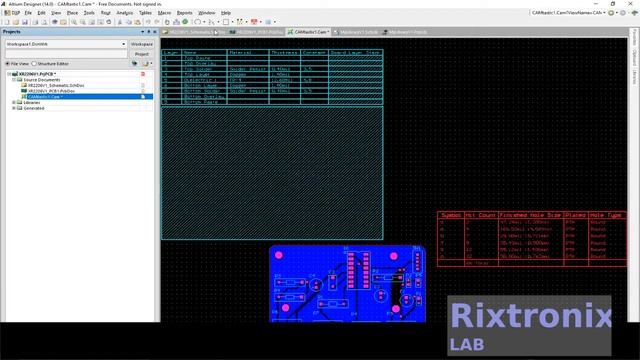Viewport: 640px width, 360px height.
Task: Open the Reports menu
Action: click(184, 13)
